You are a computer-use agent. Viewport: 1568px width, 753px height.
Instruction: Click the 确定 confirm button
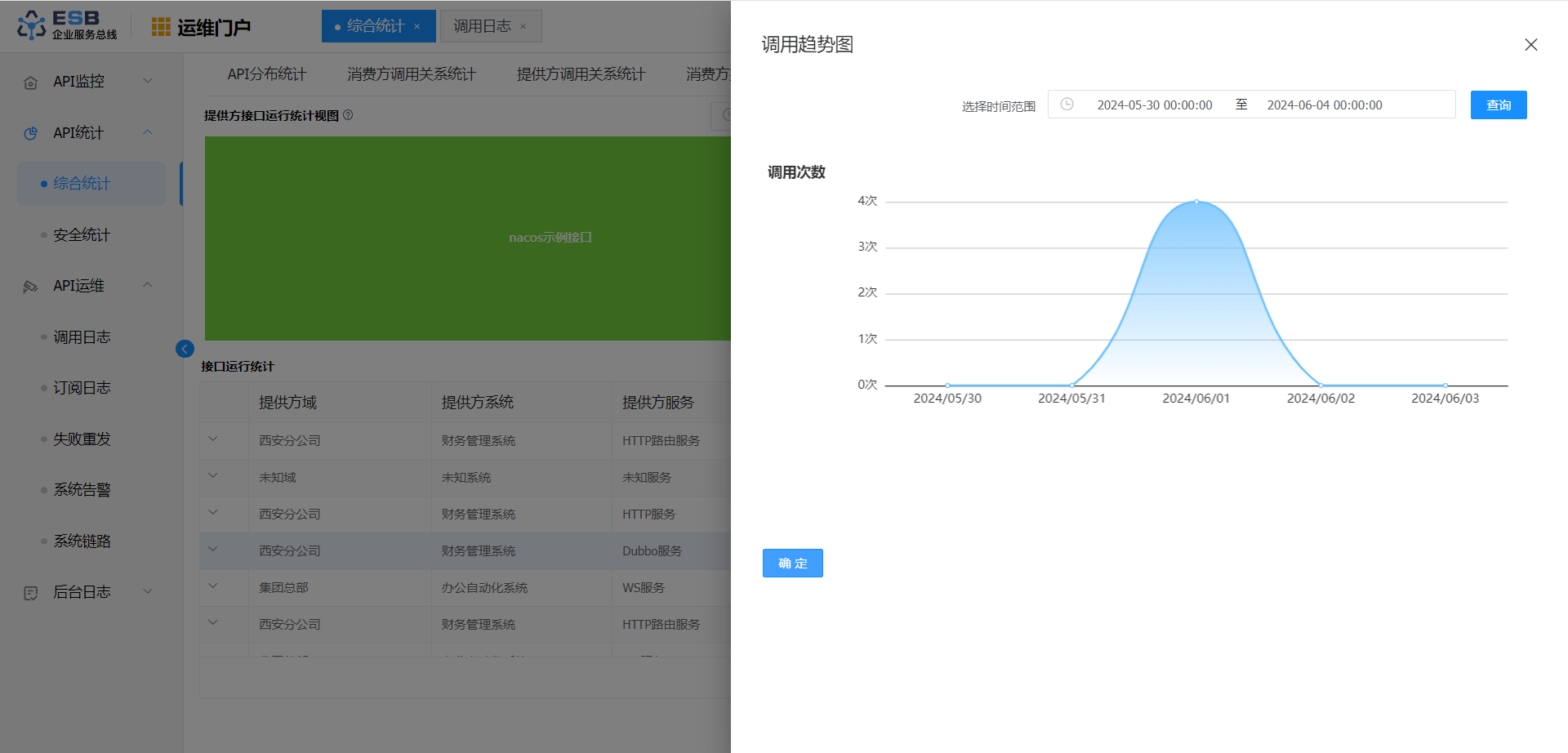792,563
